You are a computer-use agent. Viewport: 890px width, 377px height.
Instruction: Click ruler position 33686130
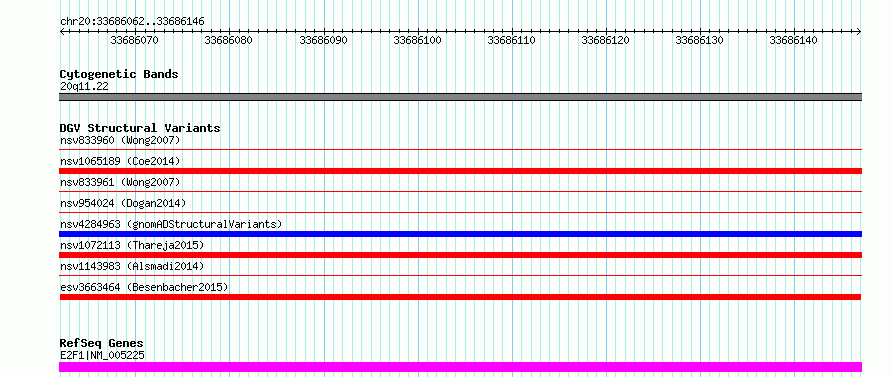[699, 40]
